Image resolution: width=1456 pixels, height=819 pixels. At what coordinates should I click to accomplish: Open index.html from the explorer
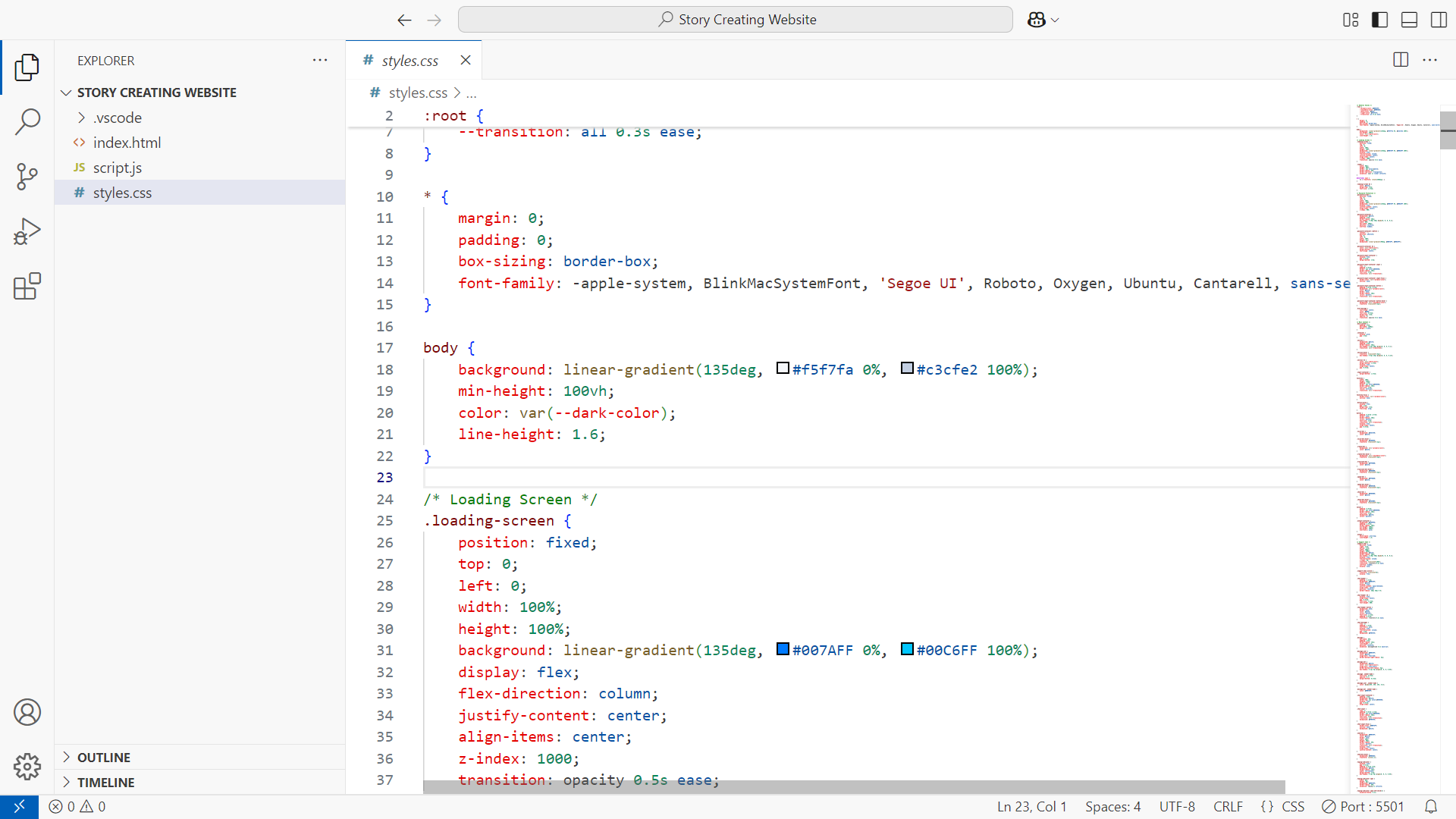tap(127, 142)
